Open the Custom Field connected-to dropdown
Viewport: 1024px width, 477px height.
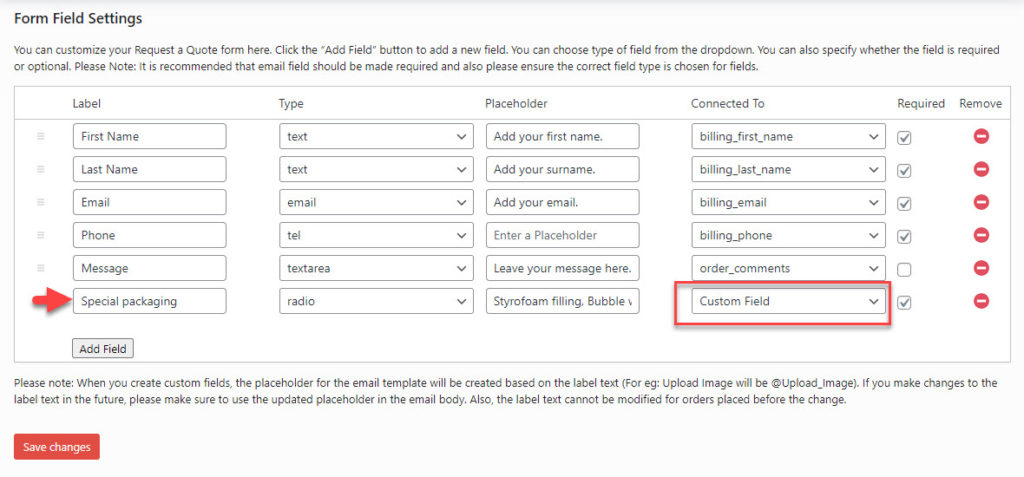788,301
